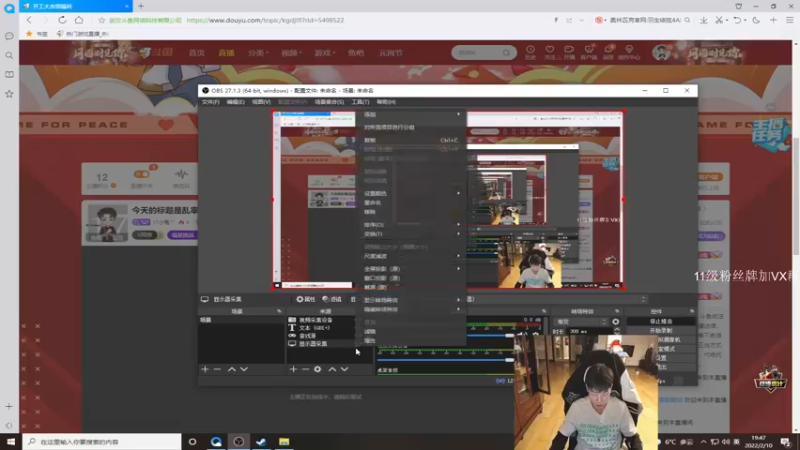Screen dimensions: 800x450
Task: Open OBS 场景集合(S) menu
Action: click(x=329, y=102)
